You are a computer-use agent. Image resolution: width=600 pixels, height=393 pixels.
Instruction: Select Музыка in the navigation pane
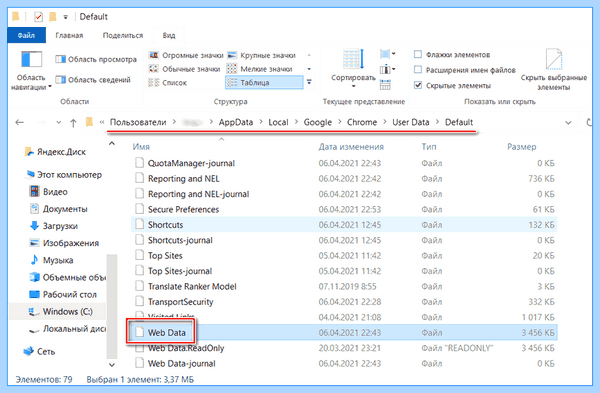tap(58, 260)
